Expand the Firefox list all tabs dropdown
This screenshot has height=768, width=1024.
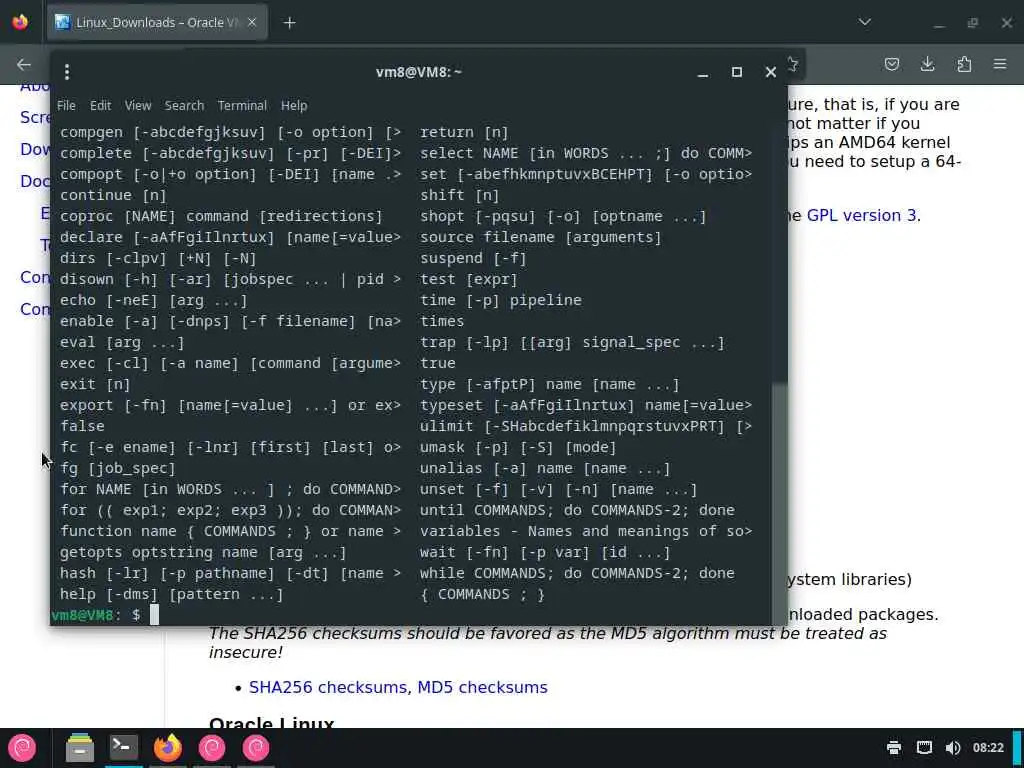click(x=865, y=22)
